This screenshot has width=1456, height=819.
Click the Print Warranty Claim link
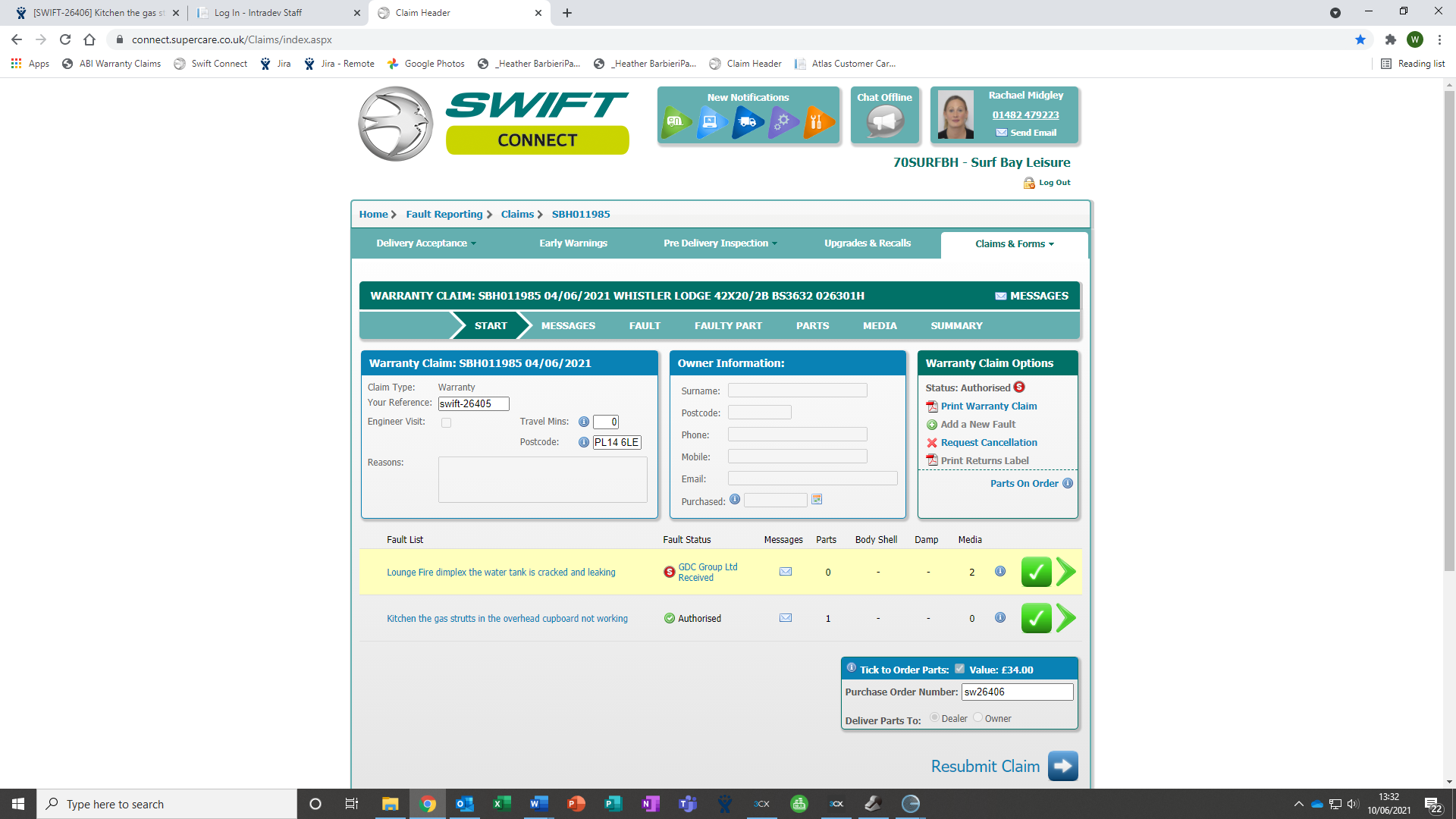coord(989,406)
